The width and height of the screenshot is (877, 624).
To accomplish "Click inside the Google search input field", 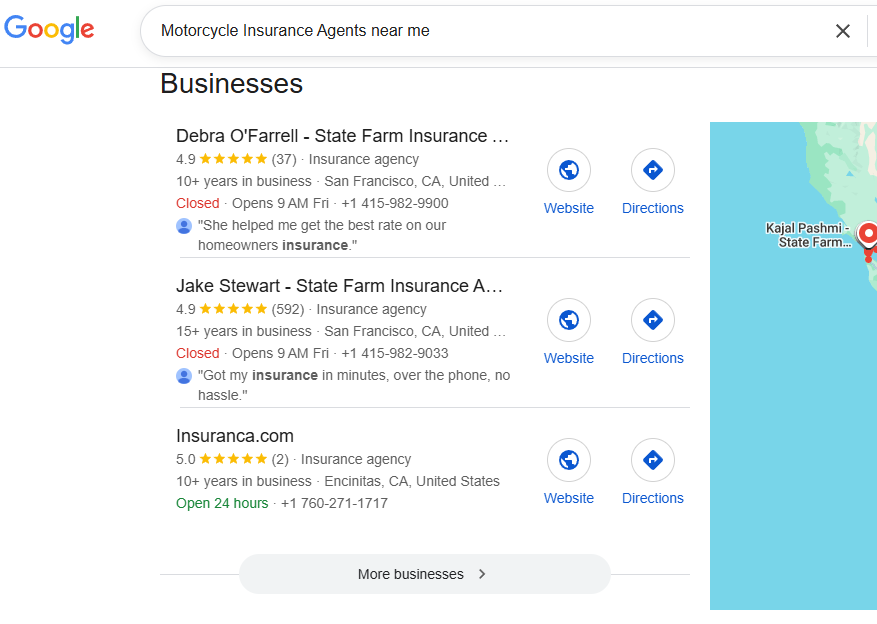I will (x=480, y=31).
